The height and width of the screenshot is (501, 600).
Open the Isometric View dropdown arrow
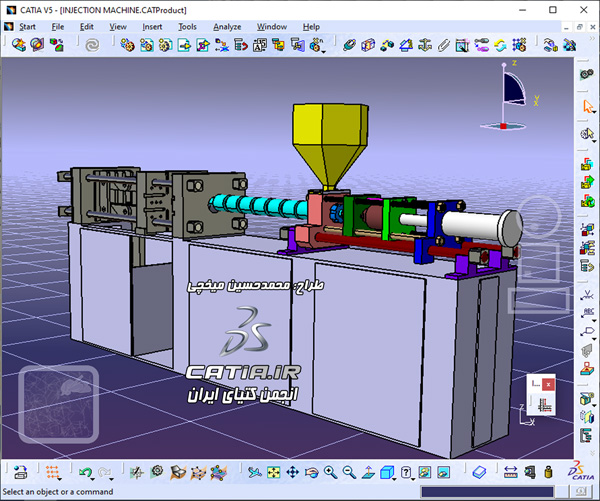394,479
